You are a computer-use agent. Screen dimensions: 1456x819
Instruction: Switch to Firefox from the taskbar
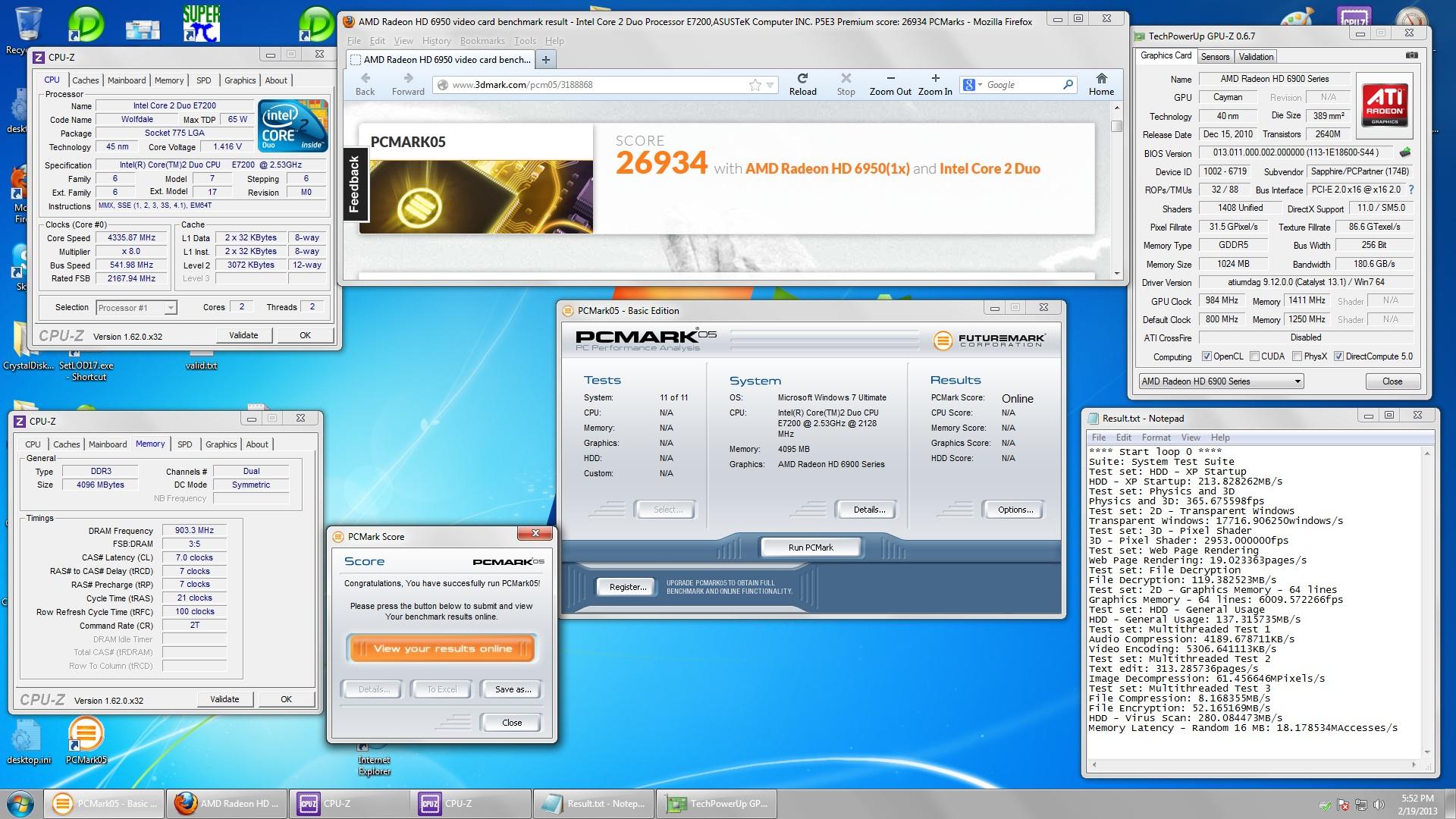(226, 804)
